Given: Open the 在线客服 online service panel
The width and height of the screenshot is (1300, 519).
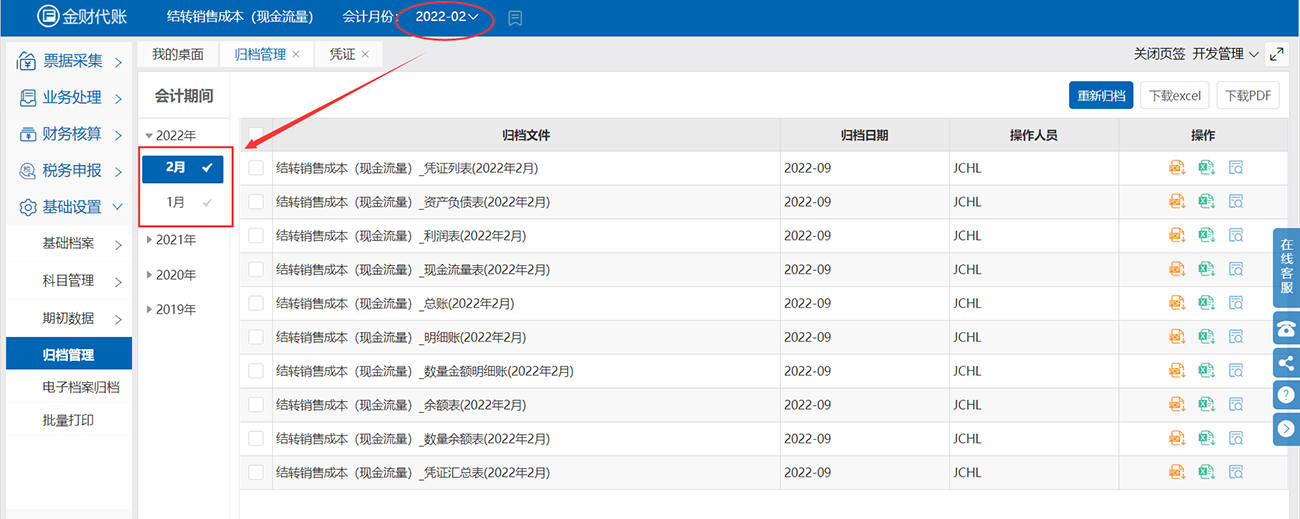Looking at the screenshot, I should click(1286, 267).
